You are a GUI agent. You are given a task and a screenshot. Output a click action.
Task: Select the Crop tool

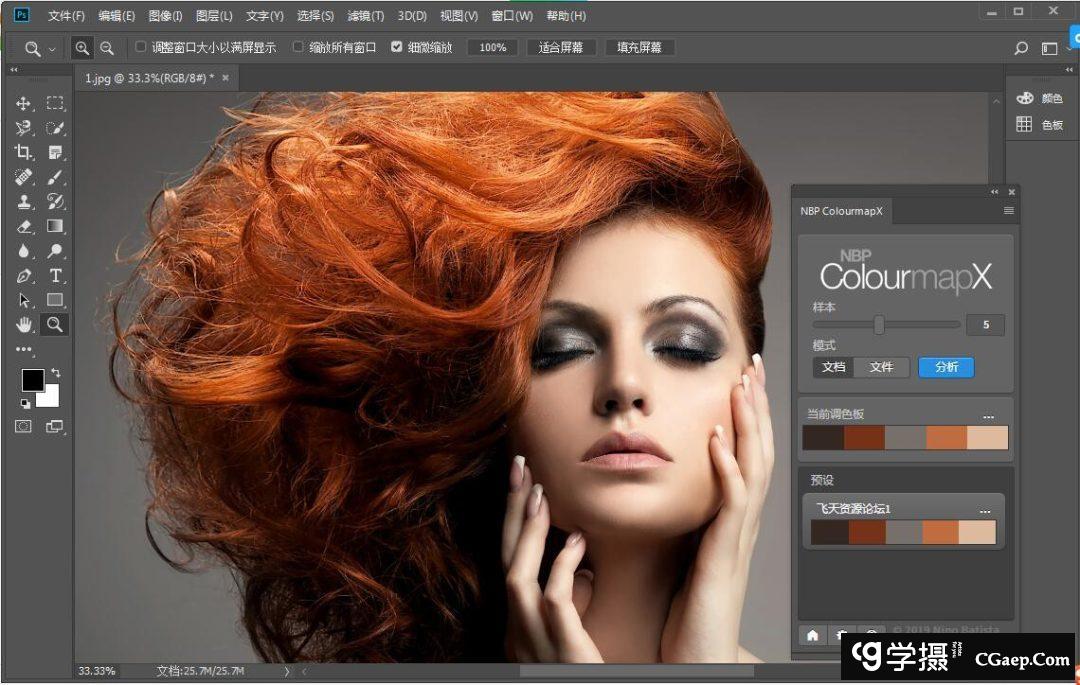(24, 152)
